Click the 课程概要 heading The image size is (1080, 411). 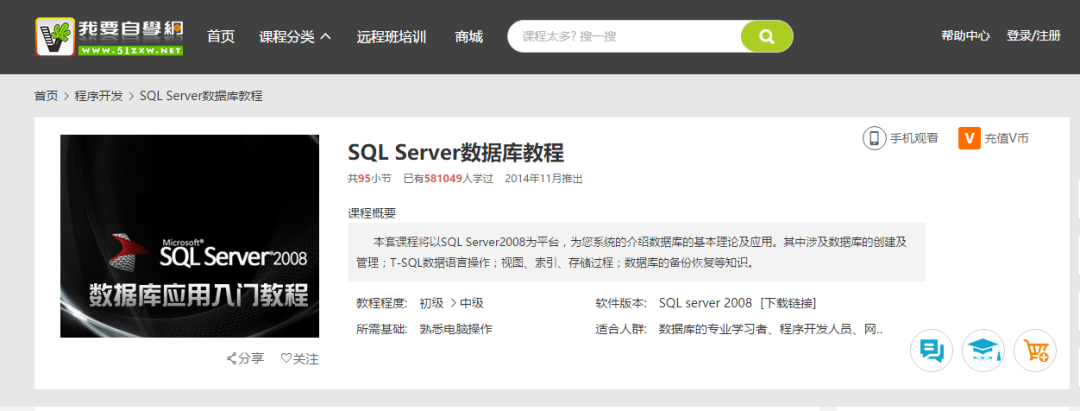coord(372,213)
